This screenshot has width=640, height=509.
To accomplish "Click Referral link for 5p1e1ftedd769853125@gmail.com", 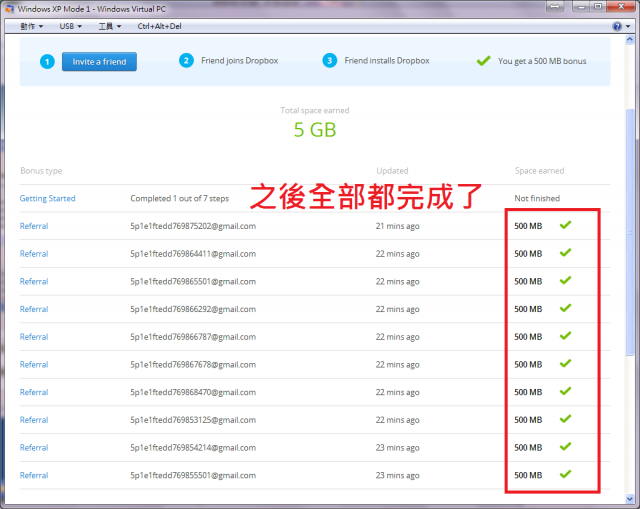I will [x=34, y=420].
